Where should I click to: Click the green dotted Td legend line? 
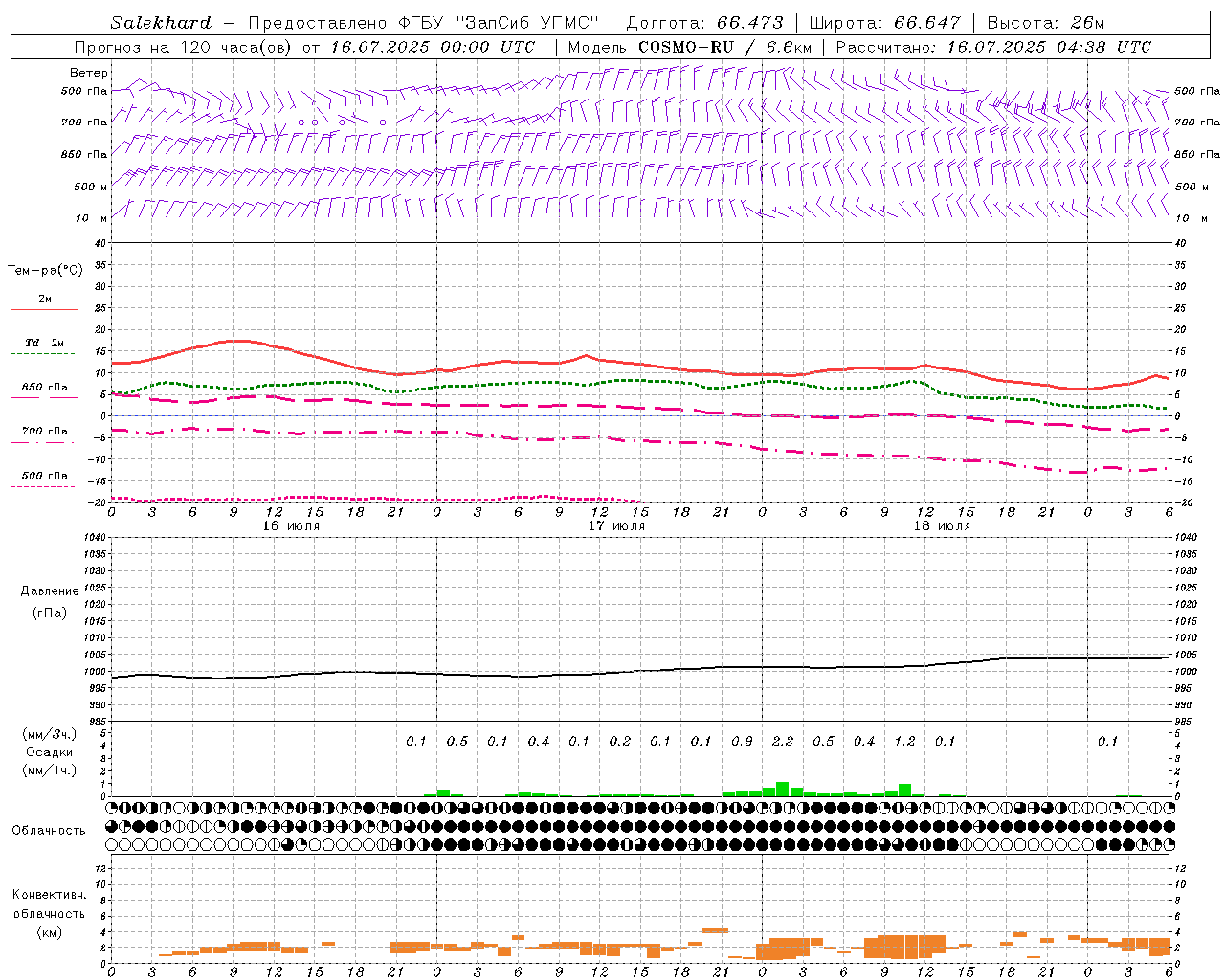click(42, 354)
